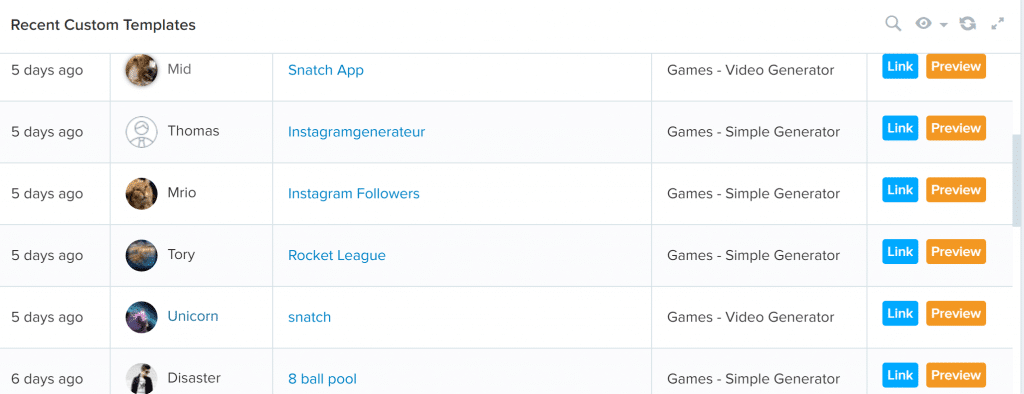Click Tory's avatar image
Screen dimensions: 1024x394
tap(141, 255)
